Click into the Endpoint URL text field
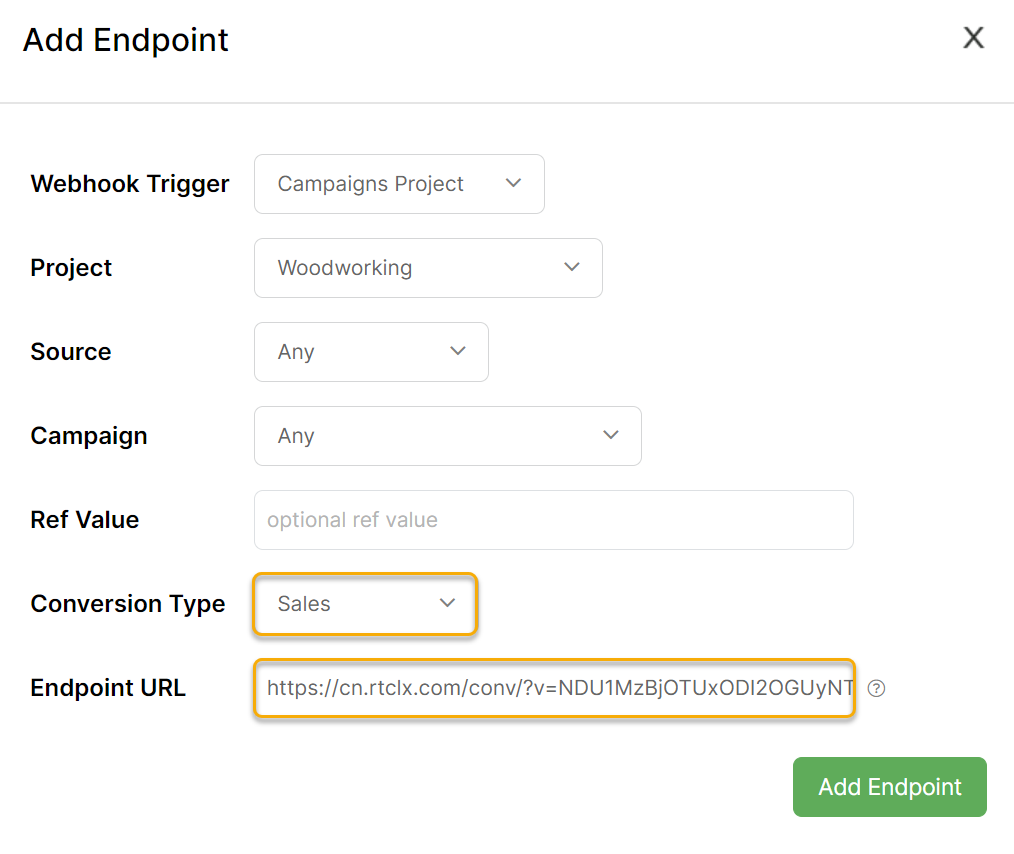Screen dimensions: 1014x854 click(x=553, y=688)
